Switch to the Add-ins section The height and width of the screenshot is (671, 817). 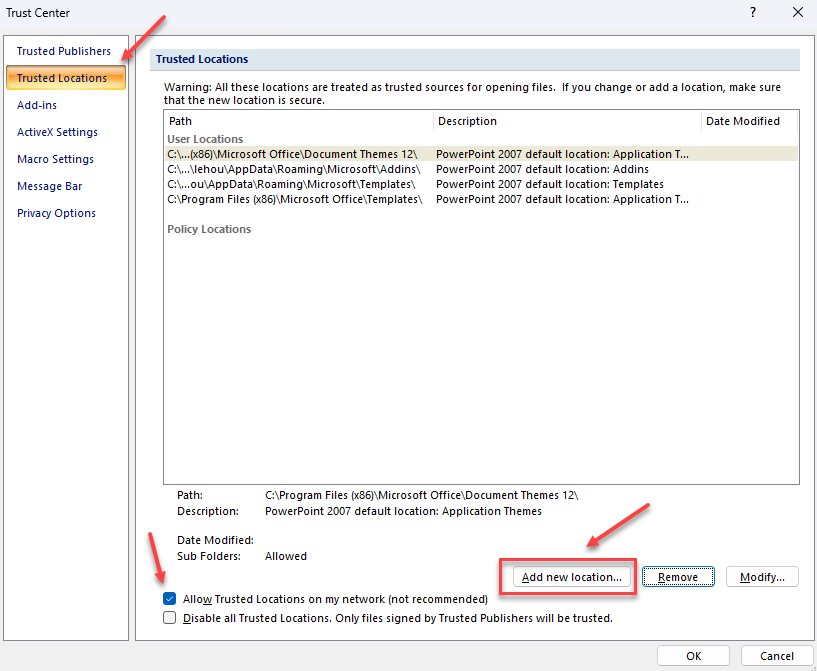pos(38,105)
